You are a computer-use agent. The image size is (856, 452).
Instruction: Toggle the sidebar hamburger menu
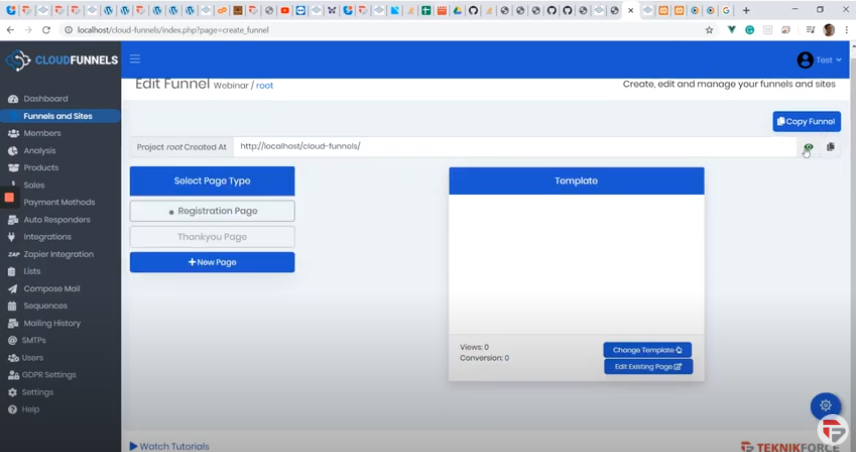tap(135, 59)
